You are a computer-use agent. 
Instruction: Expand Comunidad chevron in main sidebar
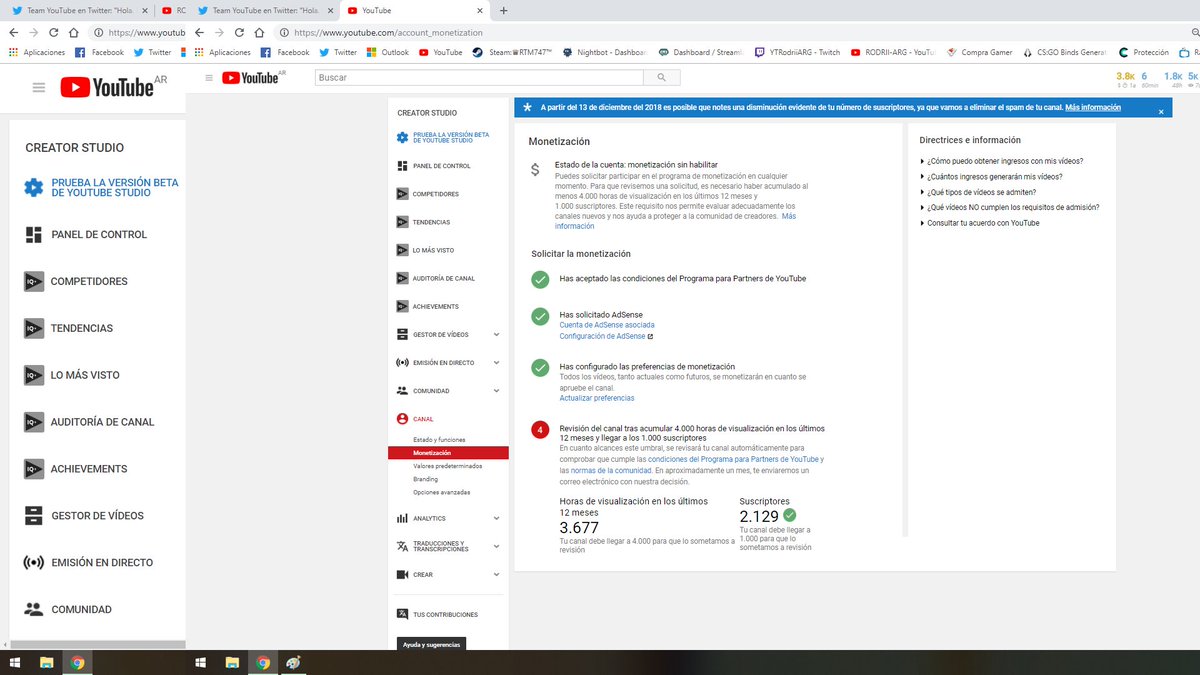497,391
